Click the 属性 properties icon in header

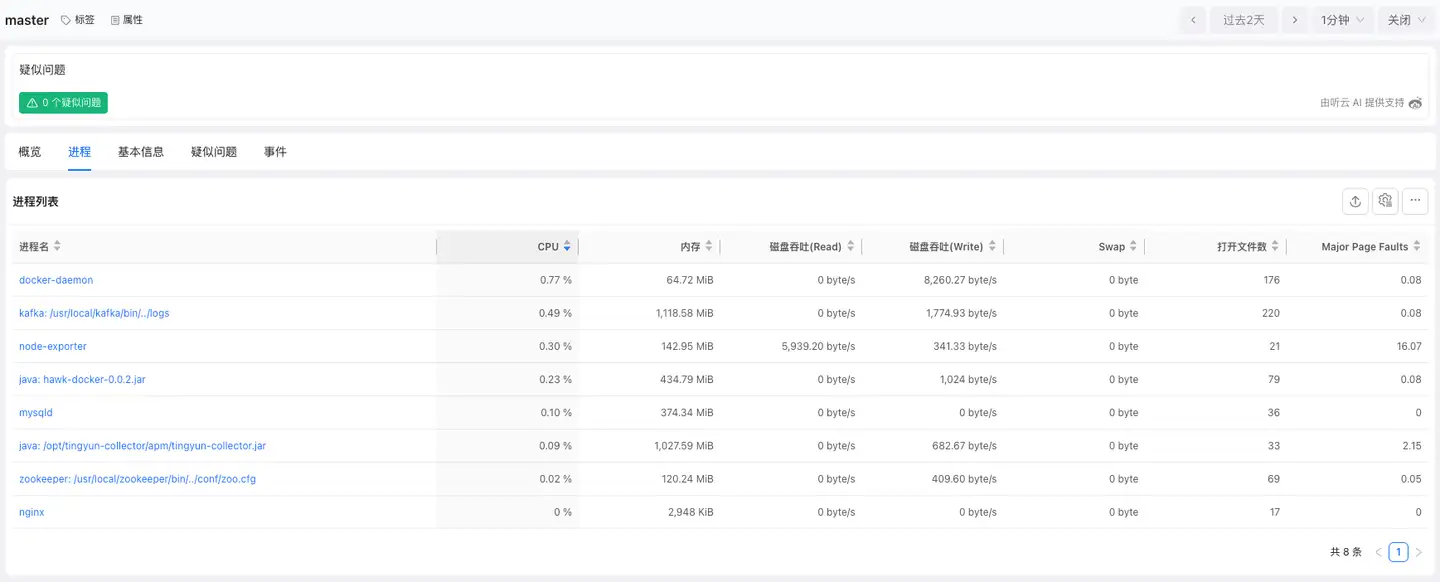click(x=115, y=20)
